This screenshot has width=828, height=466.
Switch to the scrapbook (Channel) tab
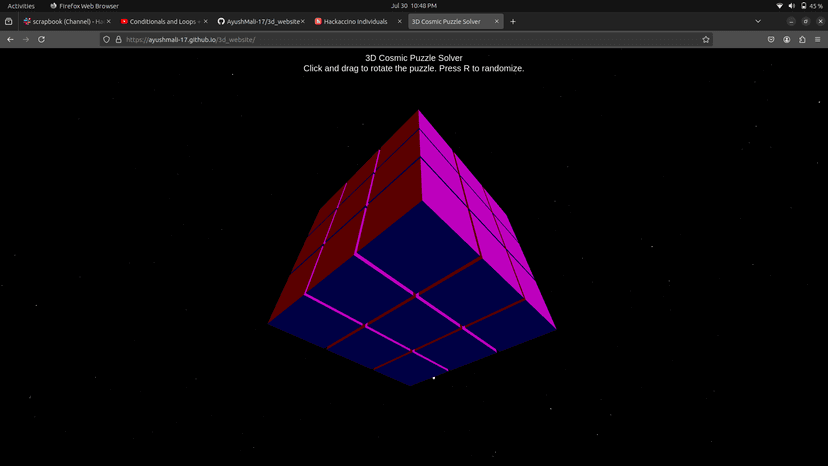pyautogui.click(x=66, y=21)
